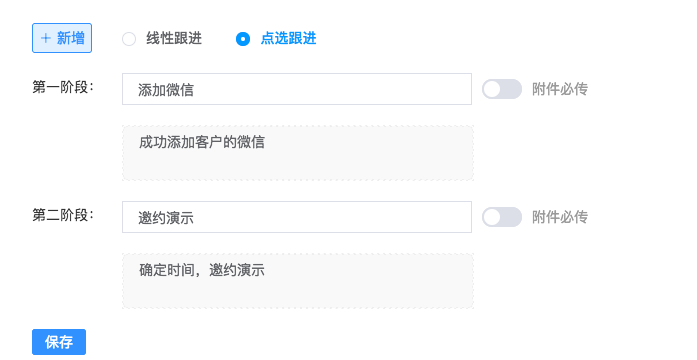Click the white knob of 第二阶段 switch
Image resolution: width=697 pixels, height=360 pixels.
pos(492,217)
